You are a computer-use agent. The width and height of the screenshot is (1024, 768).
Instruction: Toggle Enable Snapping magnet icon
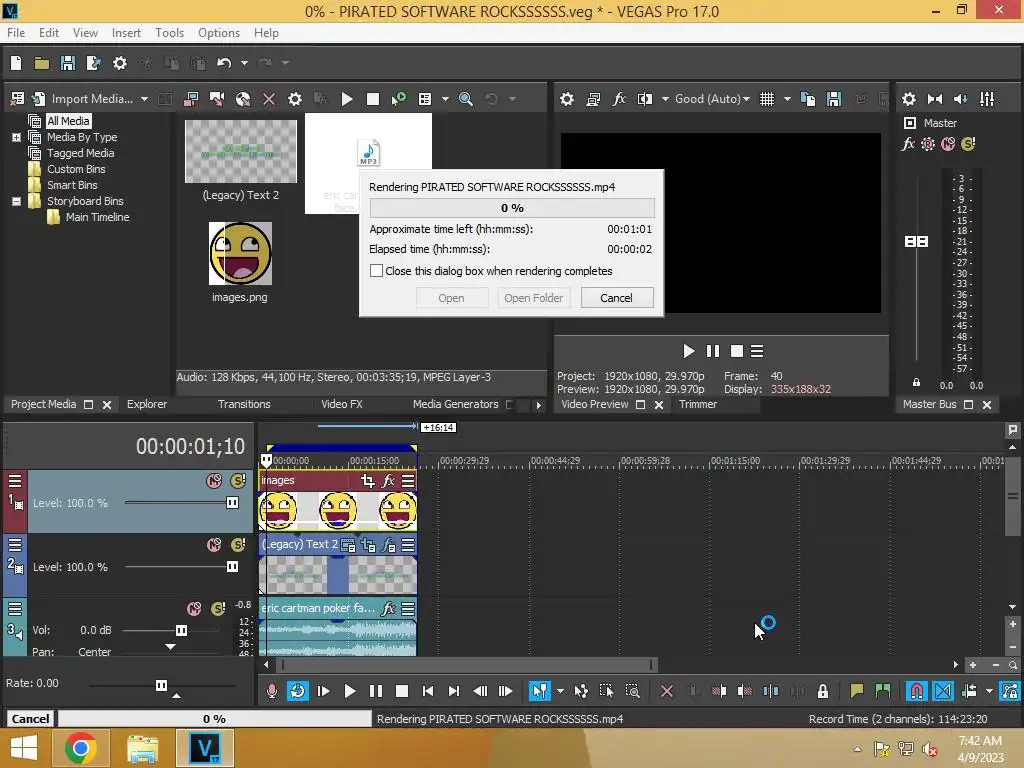coord(917,691)
